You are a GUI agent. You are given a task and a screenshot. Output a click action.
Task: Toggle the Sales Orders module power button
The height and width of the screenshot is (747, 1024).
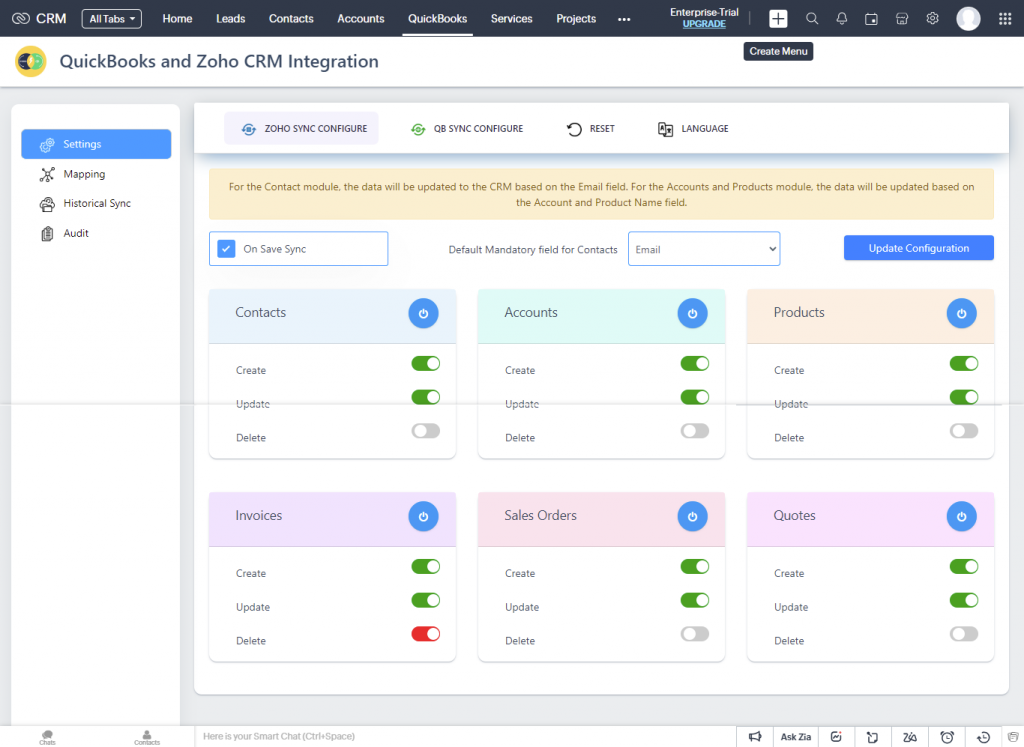692,517
